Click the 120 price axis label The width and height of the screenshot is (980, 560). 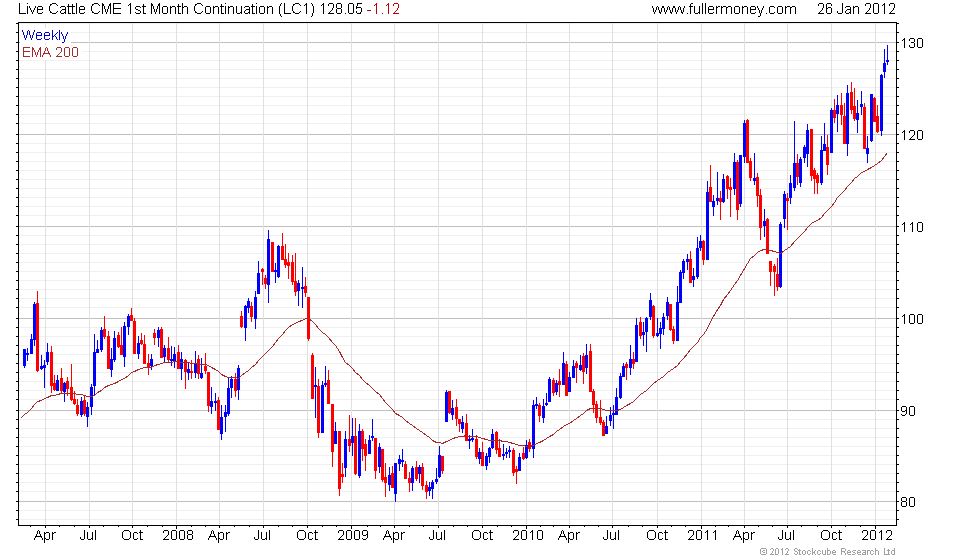pyautogui.click(x=912, y=135)
